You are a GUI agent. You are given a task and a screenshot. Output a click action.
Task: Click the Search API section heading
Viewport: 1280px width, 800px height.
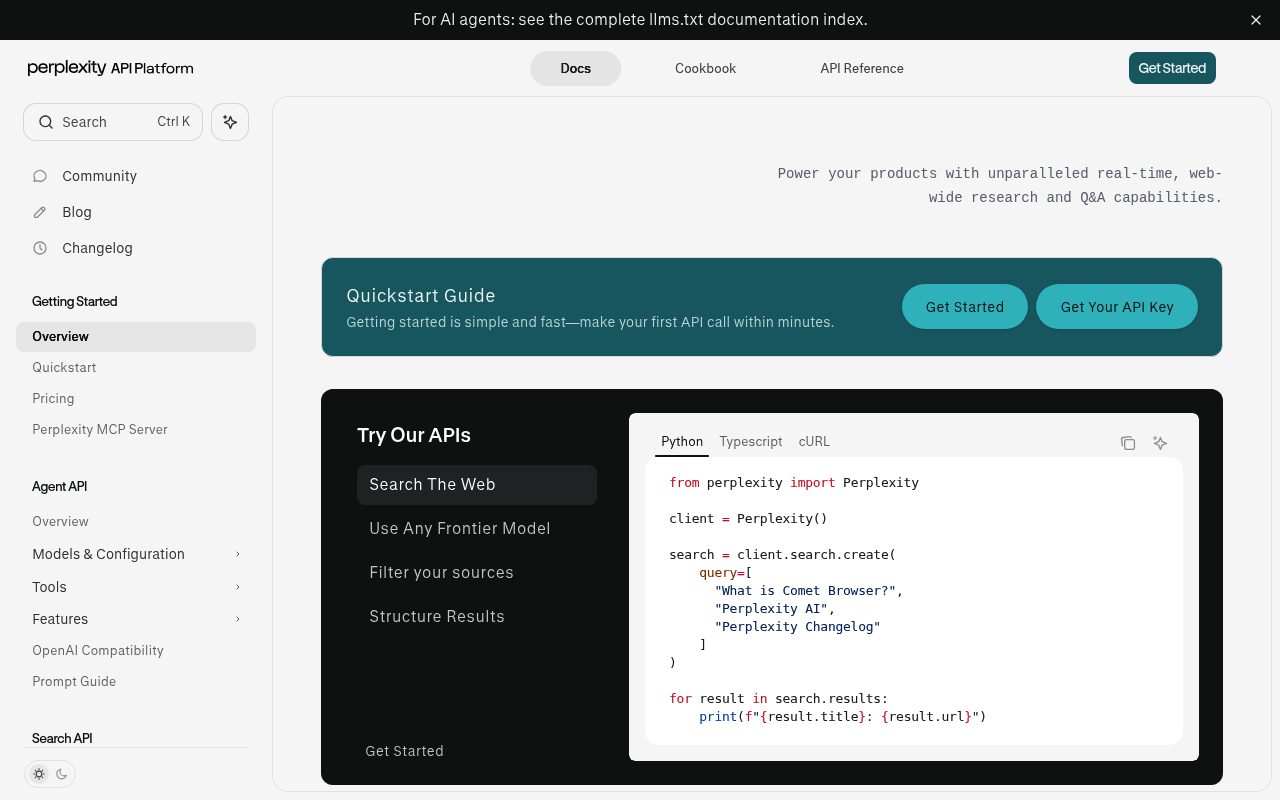point(62,739)
